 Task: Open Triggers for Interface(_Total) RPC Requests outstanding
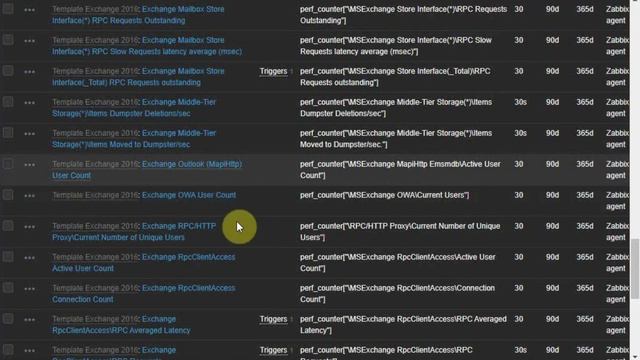point(273,71)
